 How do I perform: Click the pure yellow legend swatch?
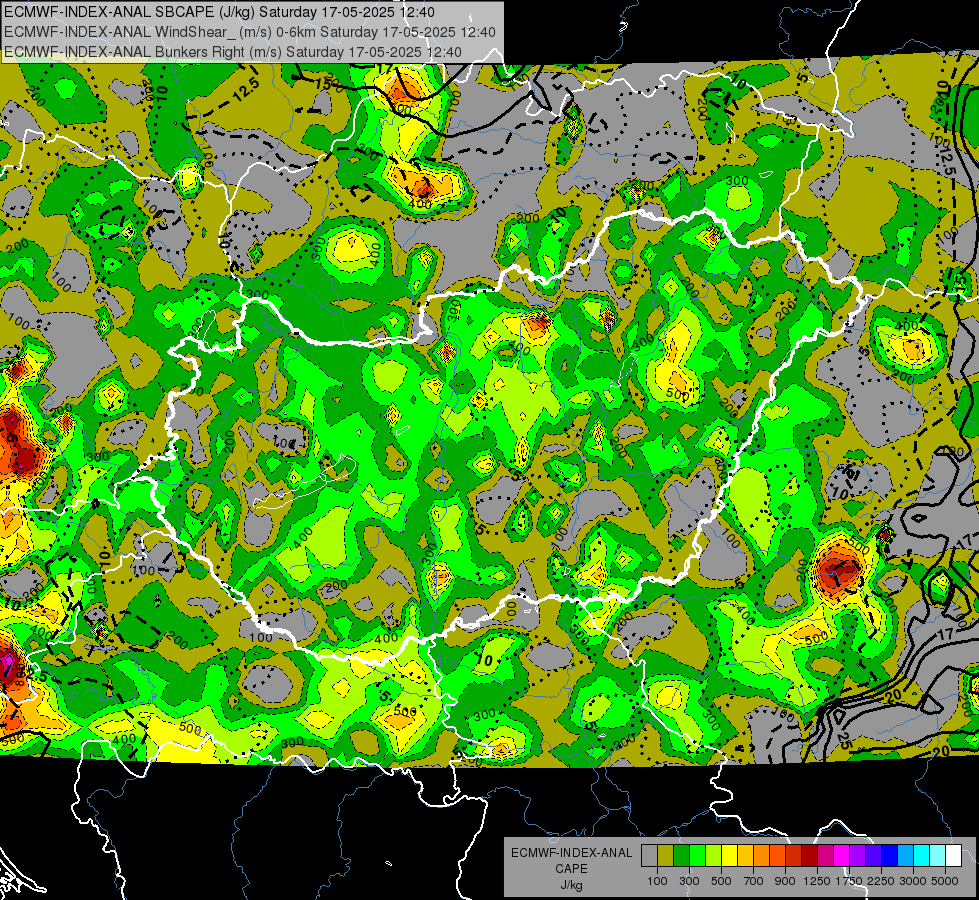(729, 856)
